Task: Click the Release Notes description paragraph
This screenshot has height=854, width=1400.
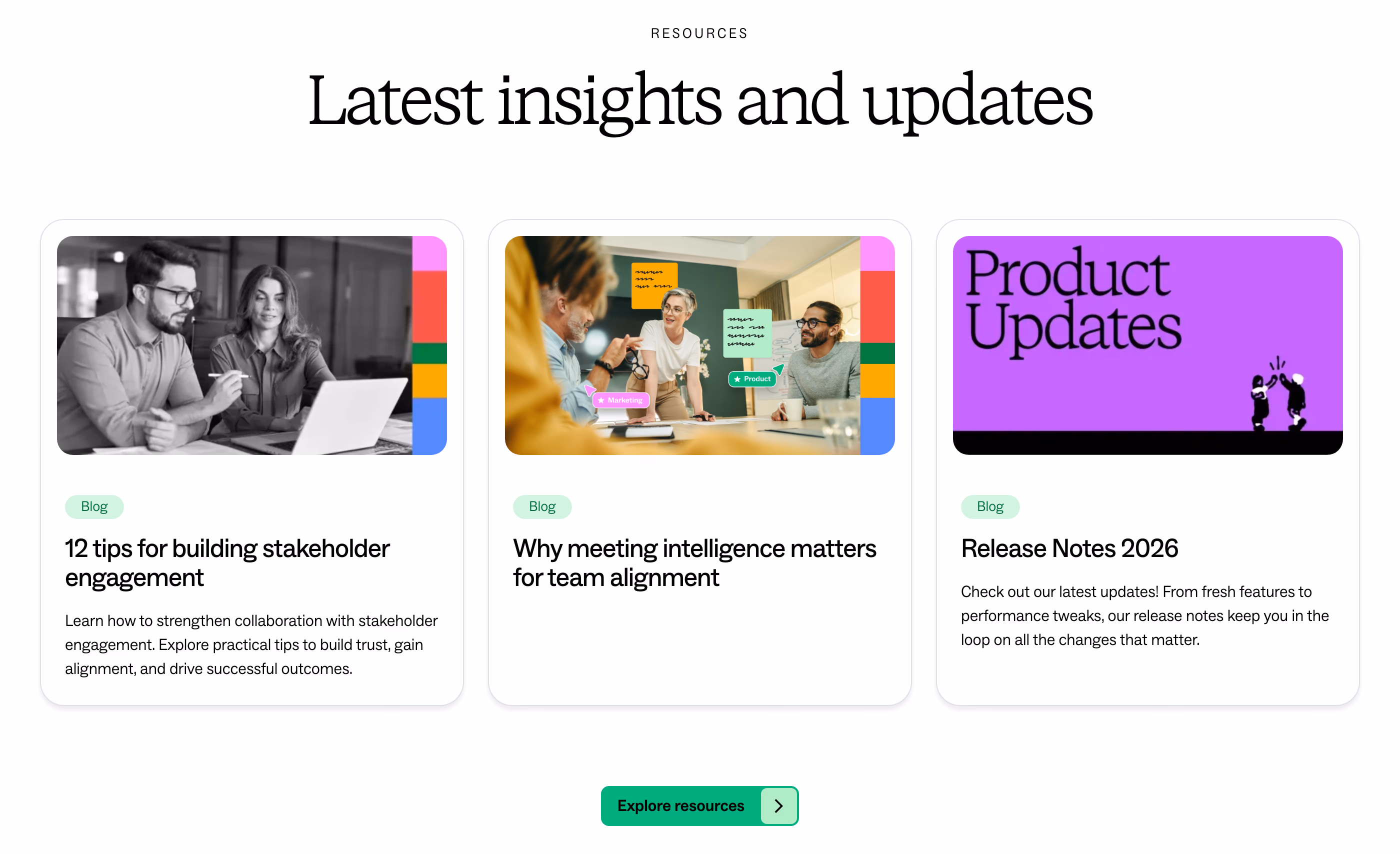Action: point(1145,616)
